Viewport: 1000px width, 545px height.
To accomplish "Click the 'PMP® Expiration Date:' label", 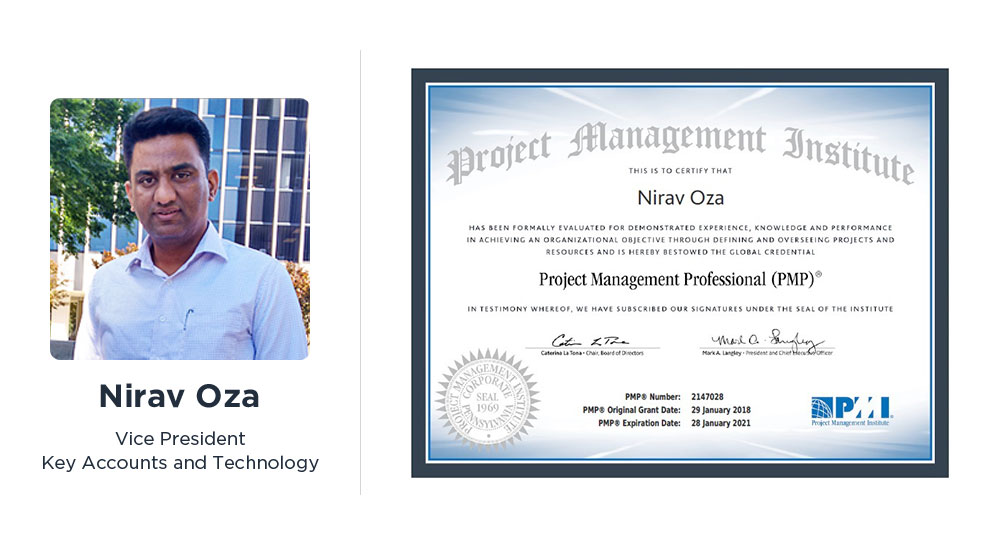I will coord(639,423).
